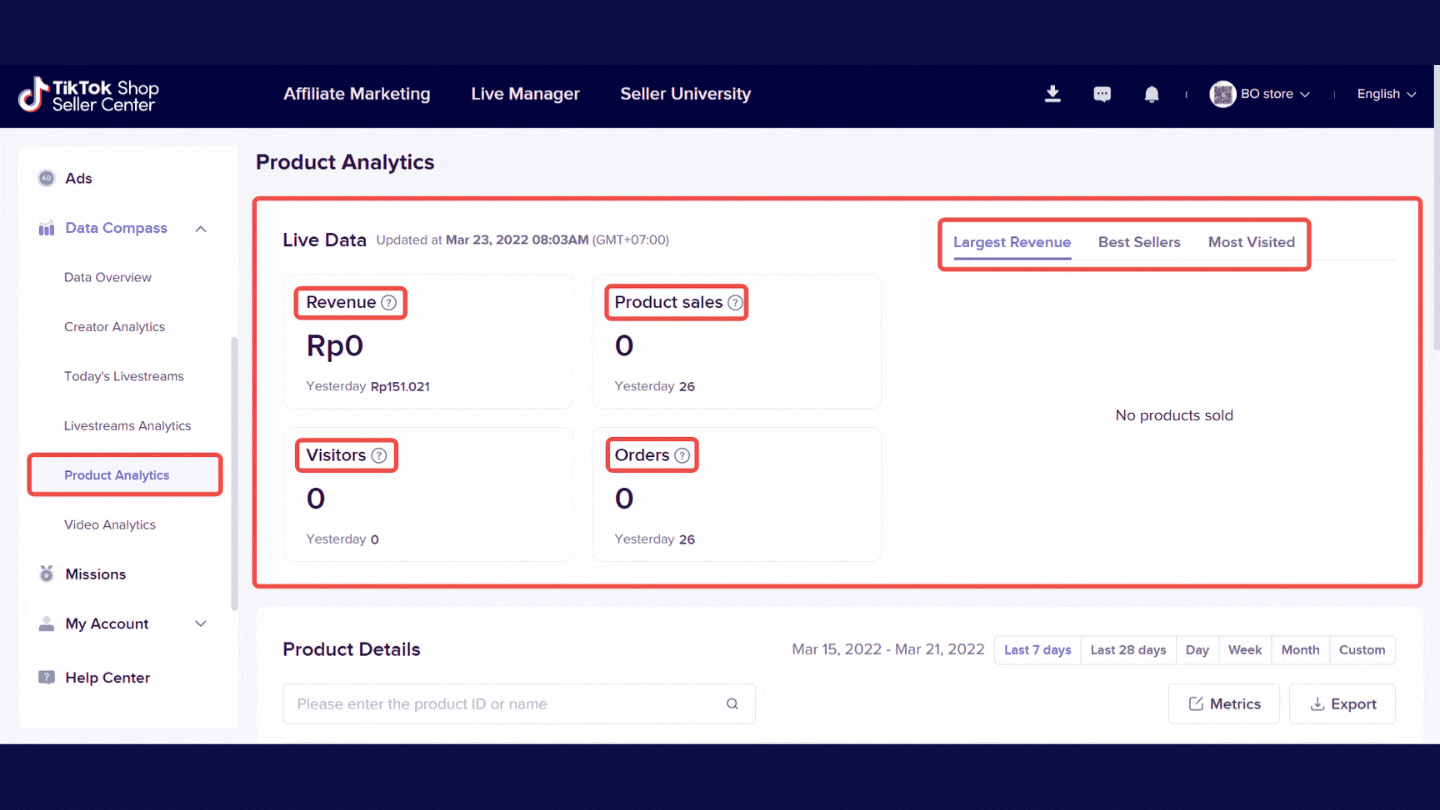
Task: Select the Custom date range option
Action: click(x=1362, y=650)
